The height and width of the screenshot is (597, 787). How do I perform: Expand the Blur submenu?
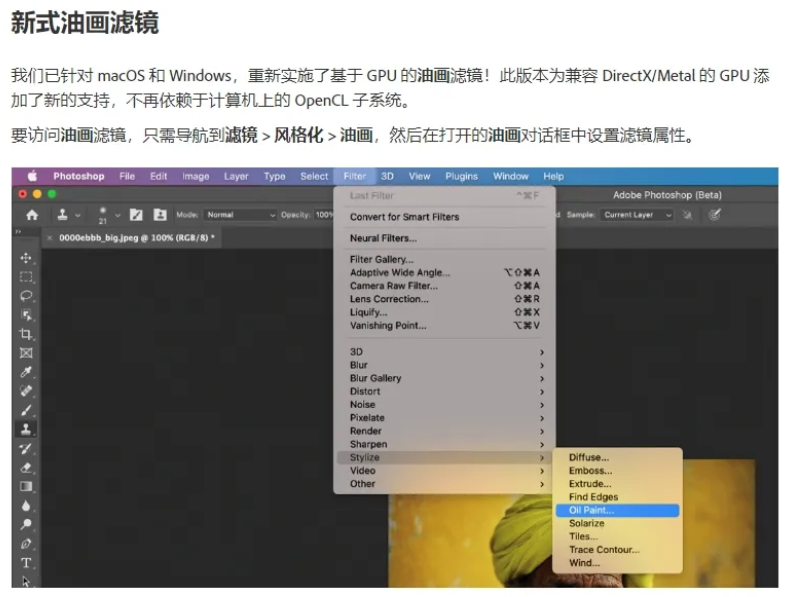click(447, 365)
